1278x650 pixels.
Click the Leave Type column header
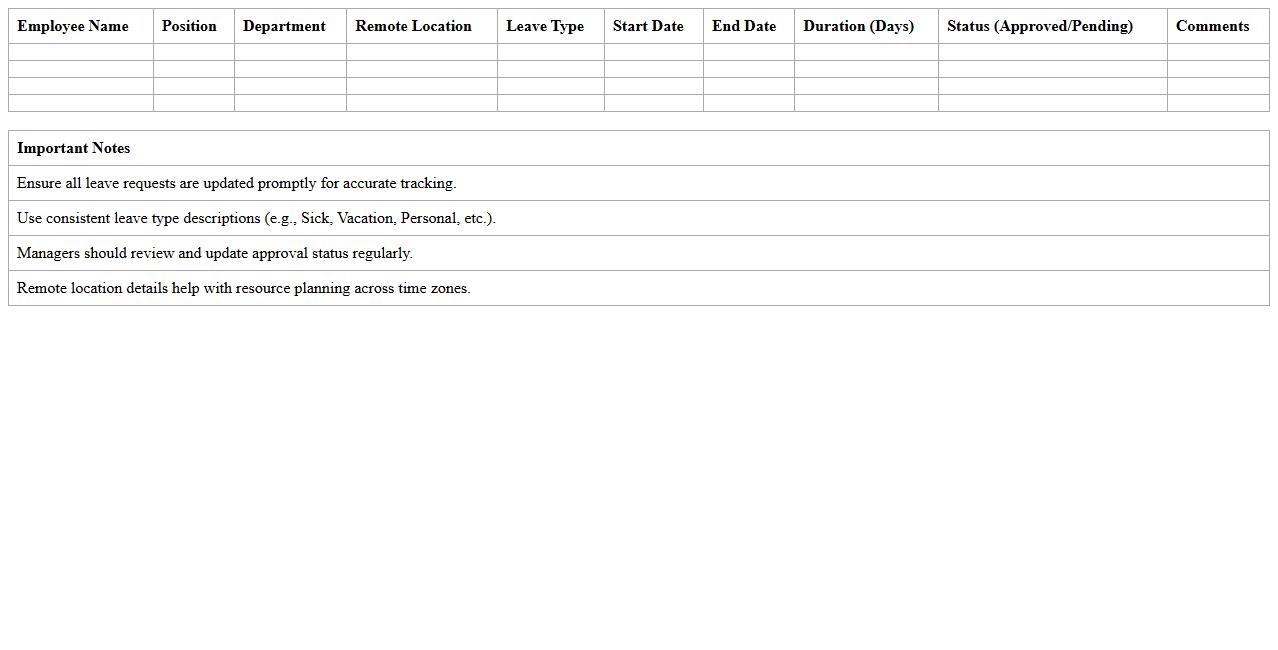coord(545,26)
